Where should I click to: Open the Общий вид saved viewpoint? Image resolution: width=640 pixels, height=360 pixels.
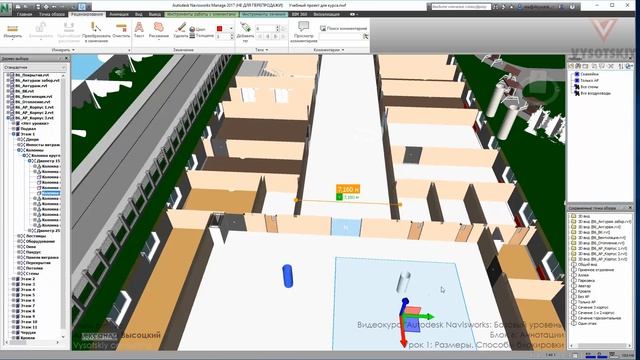click(x=587, y=264)
